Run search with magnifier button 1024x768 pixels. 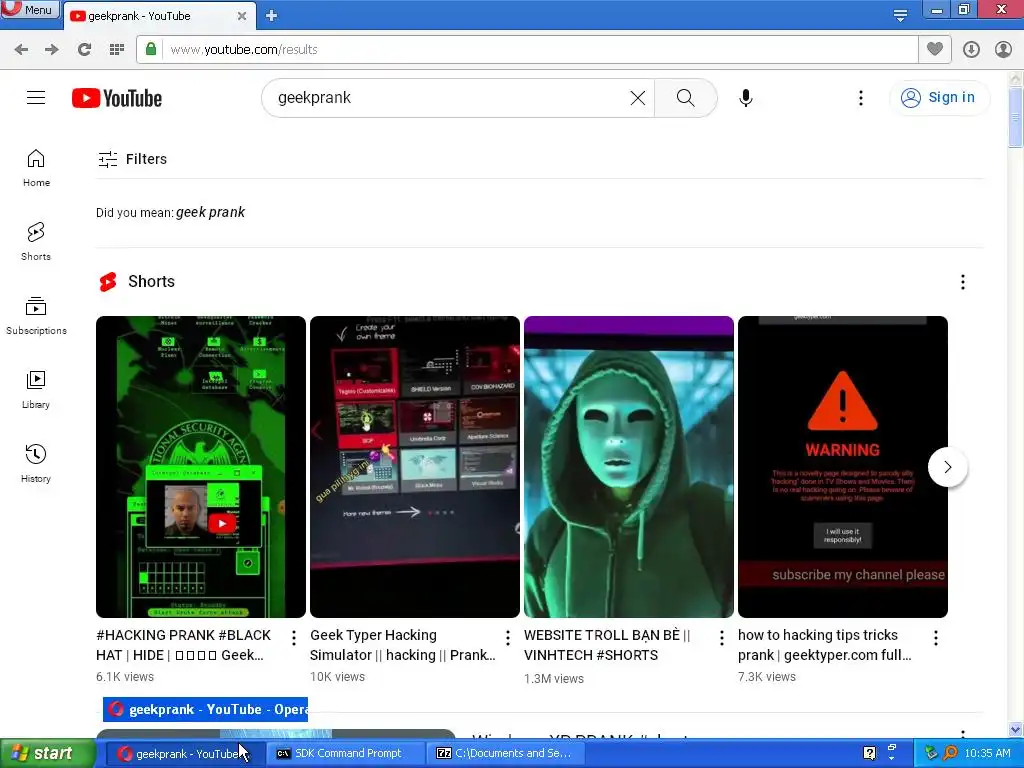[686, 98]
